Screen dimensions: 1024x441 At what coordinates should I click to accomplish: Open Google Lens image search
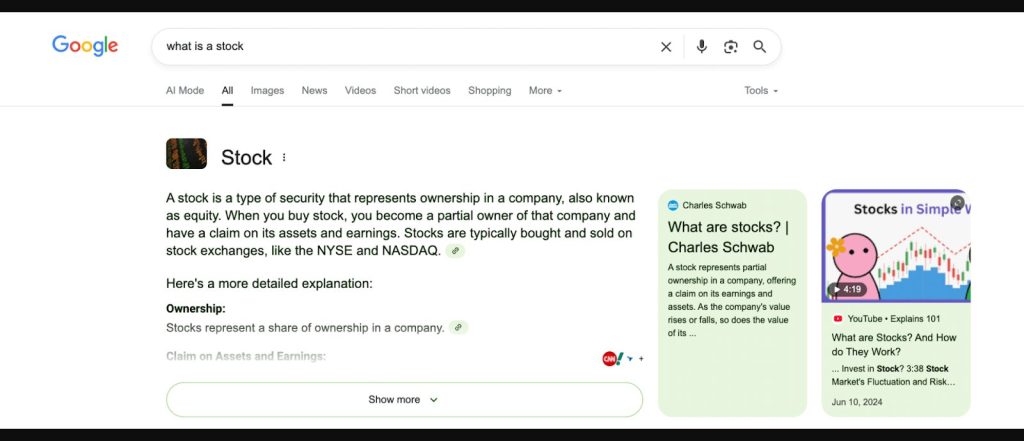[731, 47]
